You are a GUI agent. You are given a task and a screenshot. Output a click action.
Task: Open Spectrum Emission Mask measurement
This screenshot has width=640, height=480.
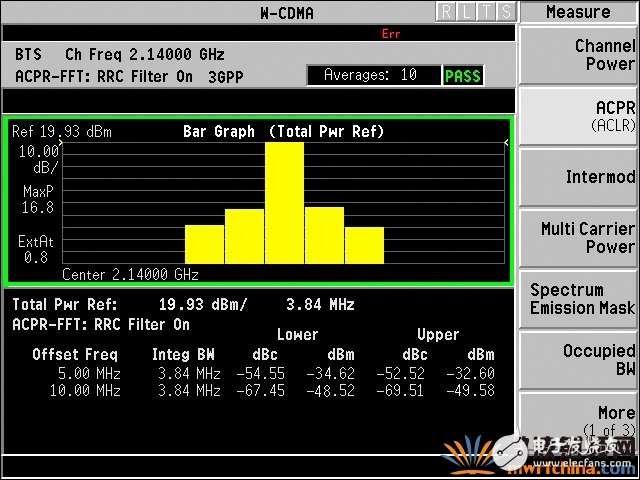(x=579, y=298)
